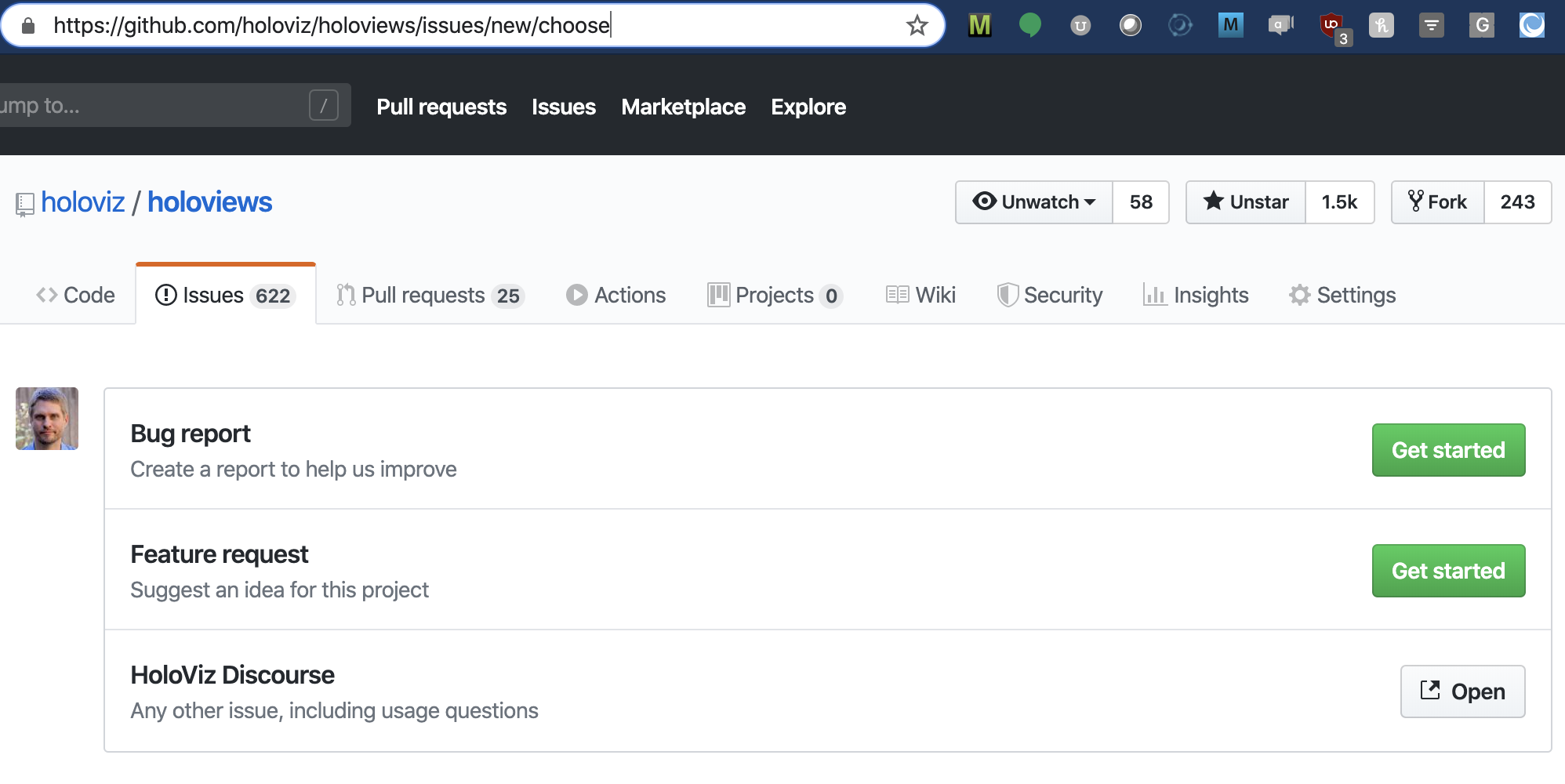Click the green M browser extension icon

[979, 26]
